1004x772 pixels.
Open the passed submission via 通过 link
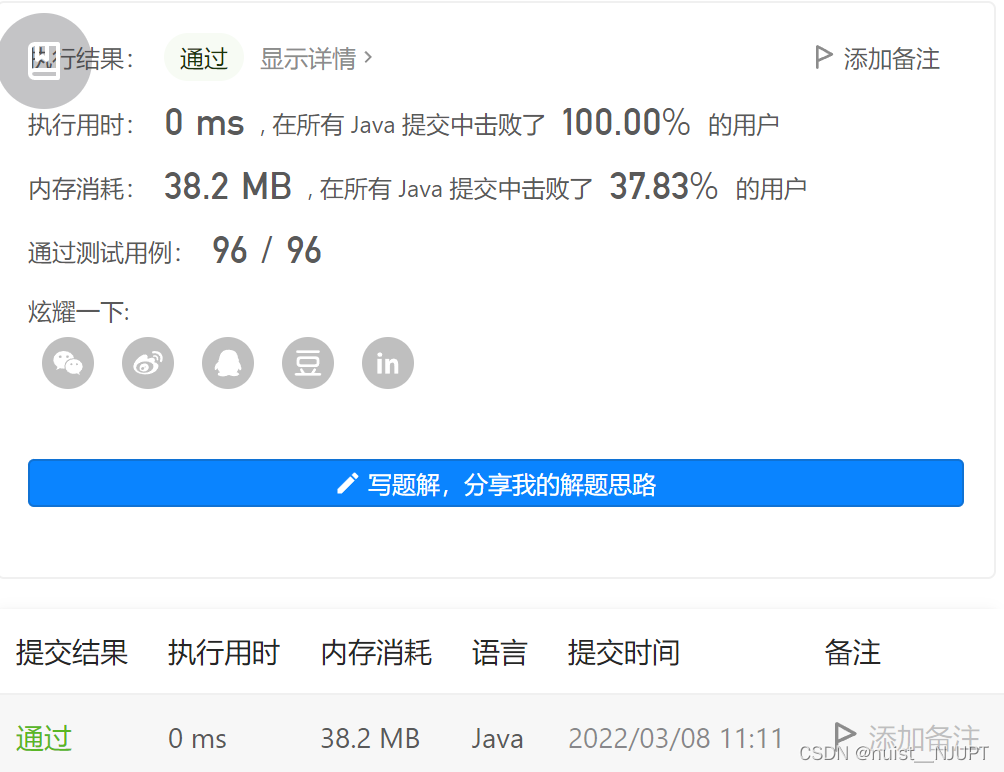click(43, 738)
